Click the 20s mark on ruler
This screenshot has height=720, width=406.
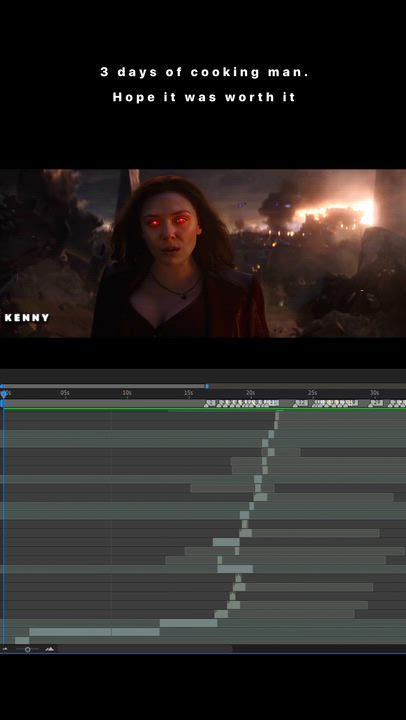pyautogui.click(x=251, y=393)
